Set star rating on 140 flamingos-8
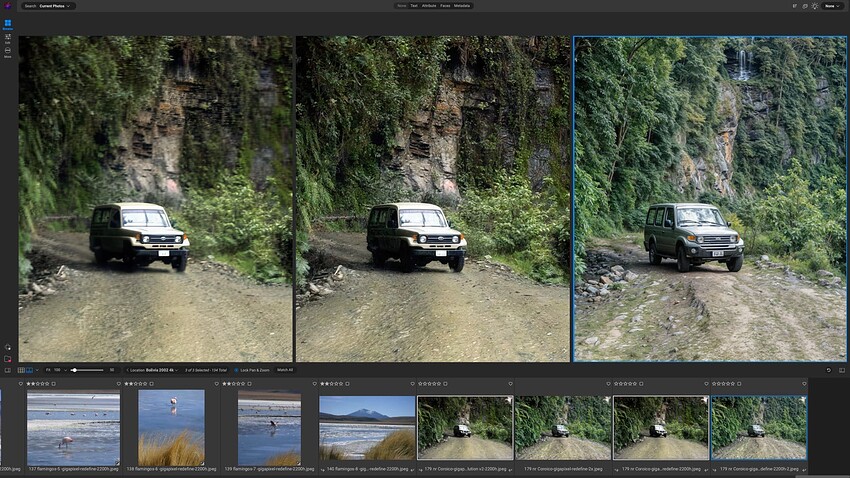 coord(331,384)
